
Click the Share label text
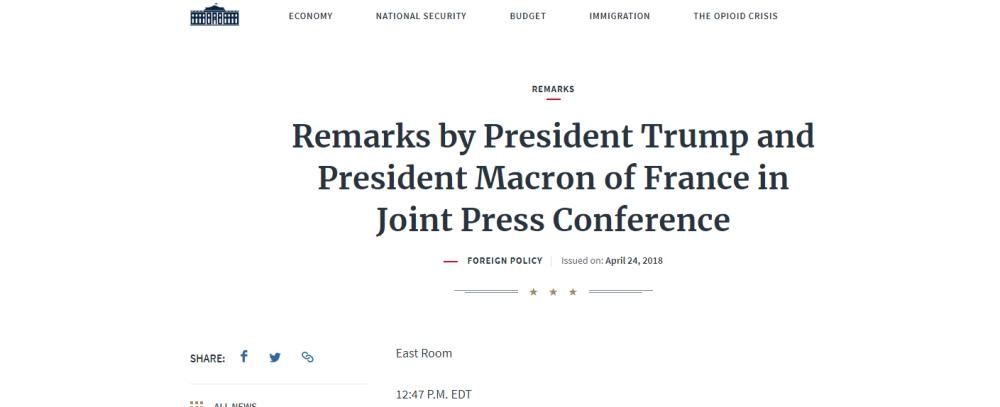[x=207, y=358]
